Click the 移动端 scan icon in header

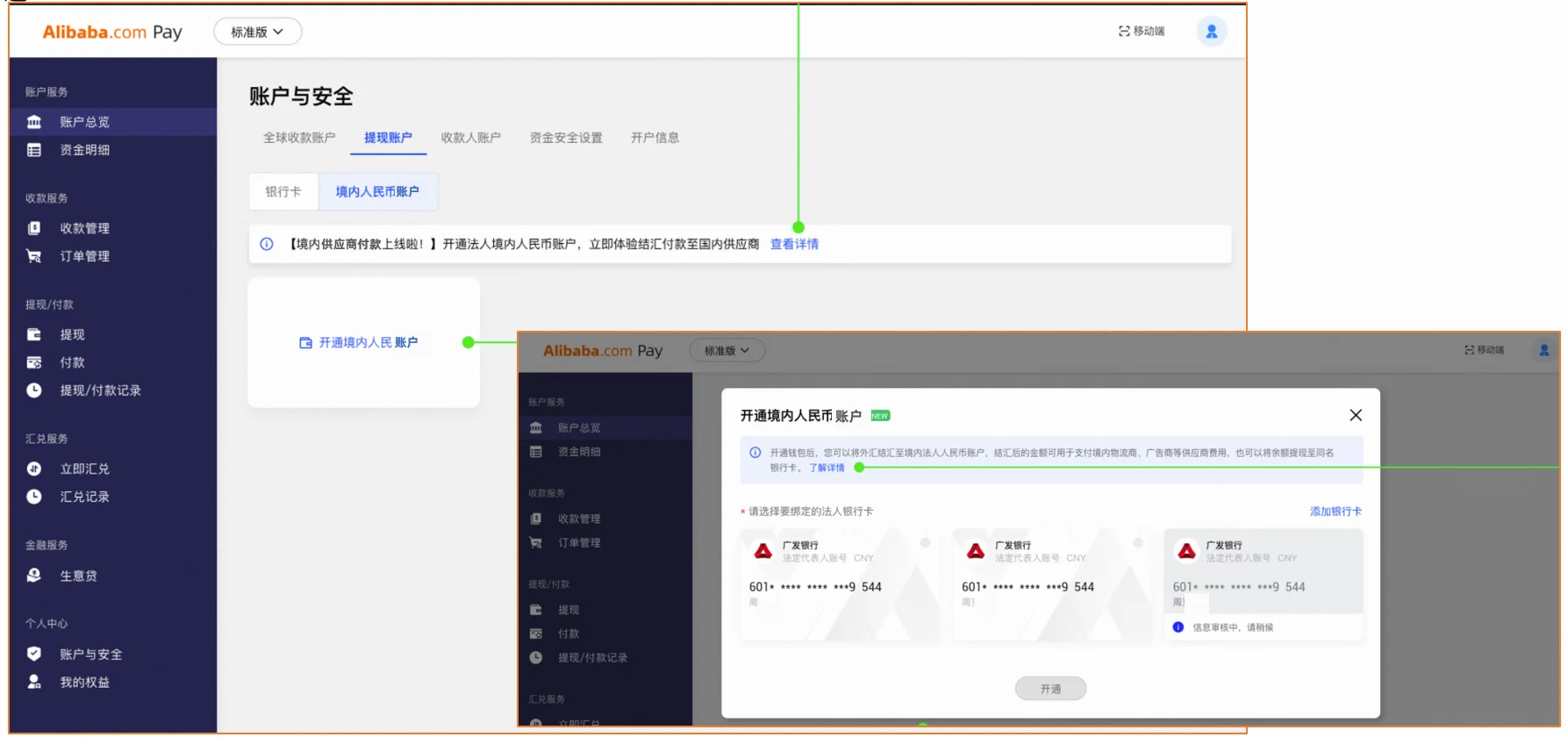tap(1124, 32)
